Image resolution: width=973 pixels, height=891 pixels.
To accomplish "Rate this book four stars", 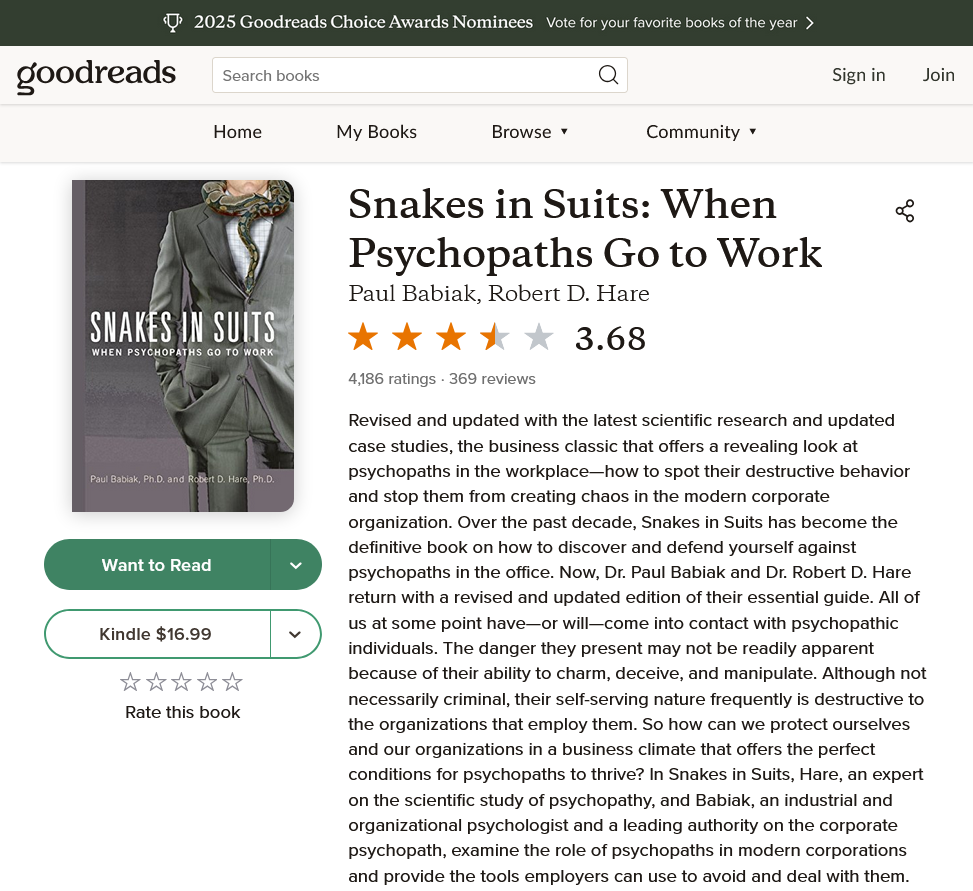I will [x=207, y=682].
